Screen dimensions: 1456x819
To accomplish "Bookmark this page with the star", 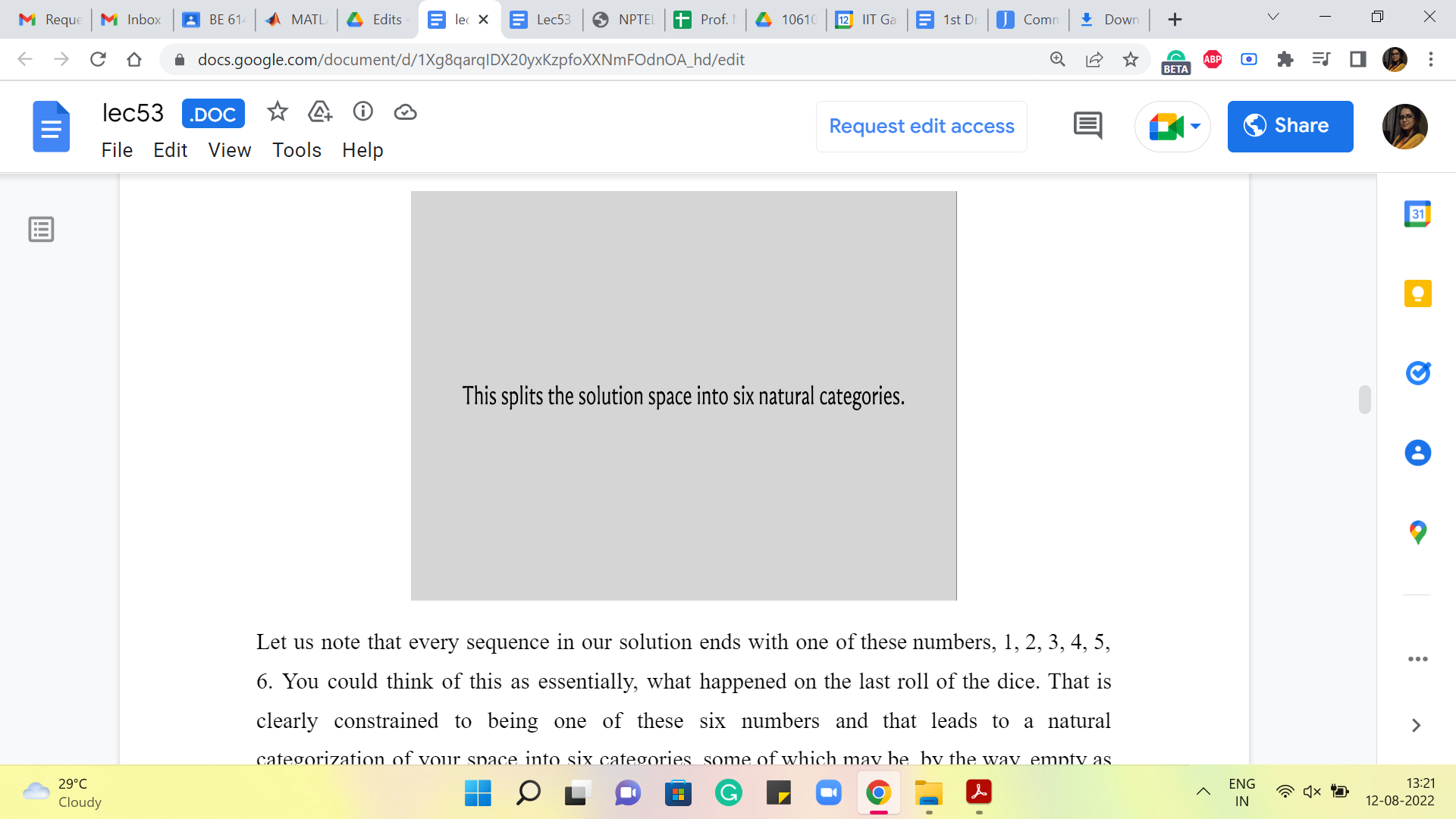I will coord(1131,59).
